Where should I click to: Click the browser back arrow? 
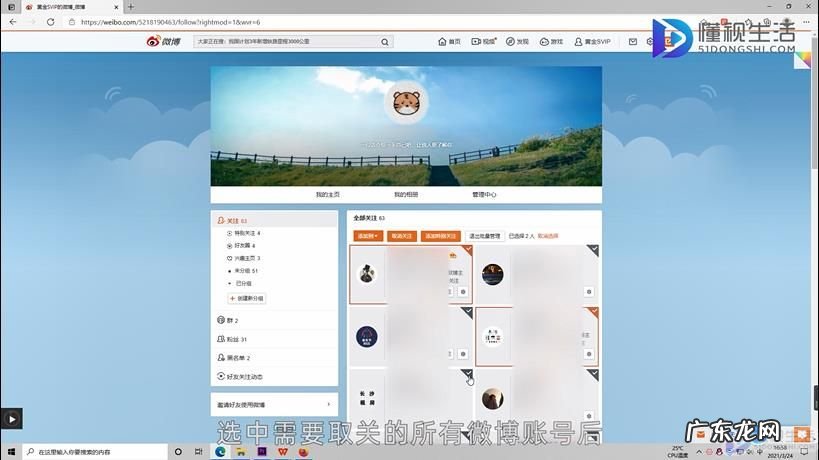13,22
